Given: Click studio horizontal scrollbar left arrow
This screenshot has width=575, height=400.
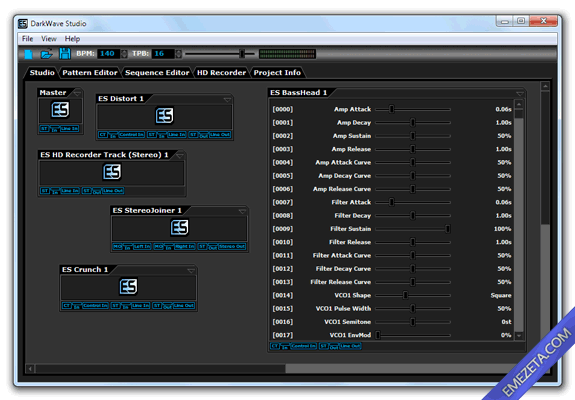Looking at the screenshot, I should tap(30, 368).
